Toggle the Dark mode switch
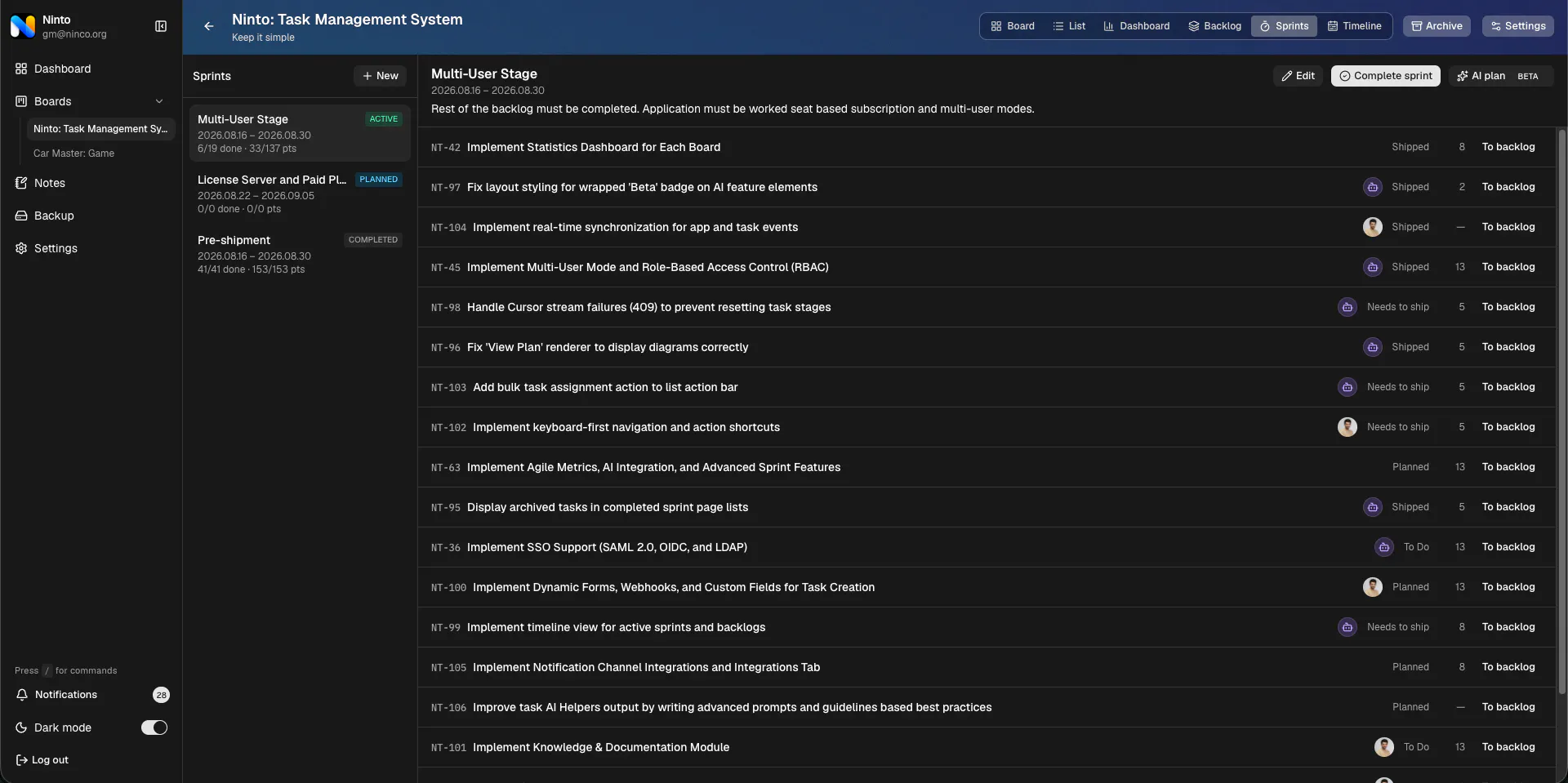 coord(154,727)
